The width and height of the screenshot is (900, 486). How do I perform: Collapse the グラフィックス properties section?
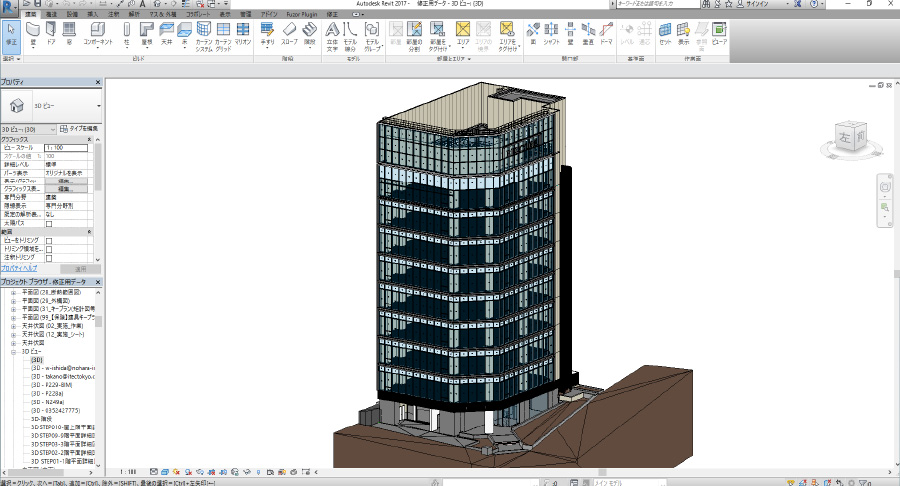tap(90, 139)
